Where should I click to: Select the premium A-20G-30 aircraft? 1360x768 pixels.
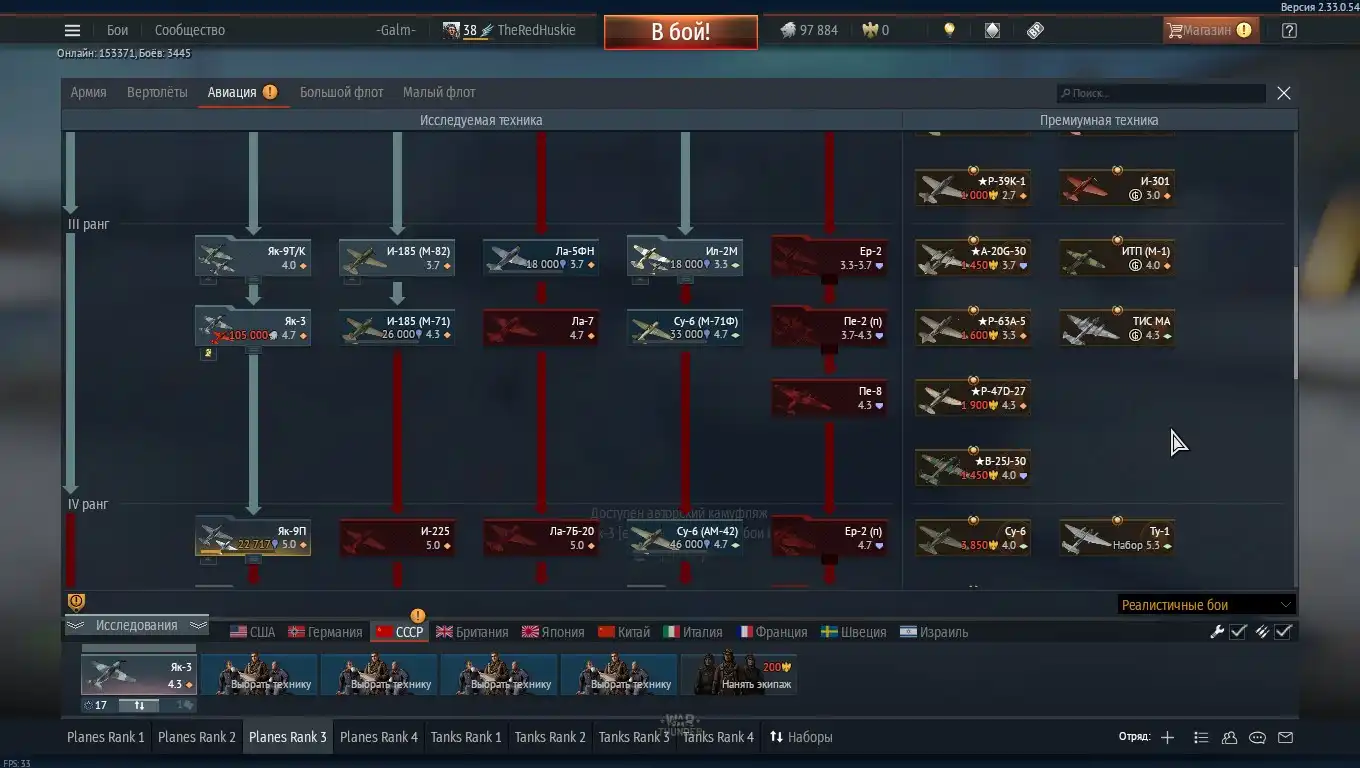pyautogui.click(x=973, y=257)
